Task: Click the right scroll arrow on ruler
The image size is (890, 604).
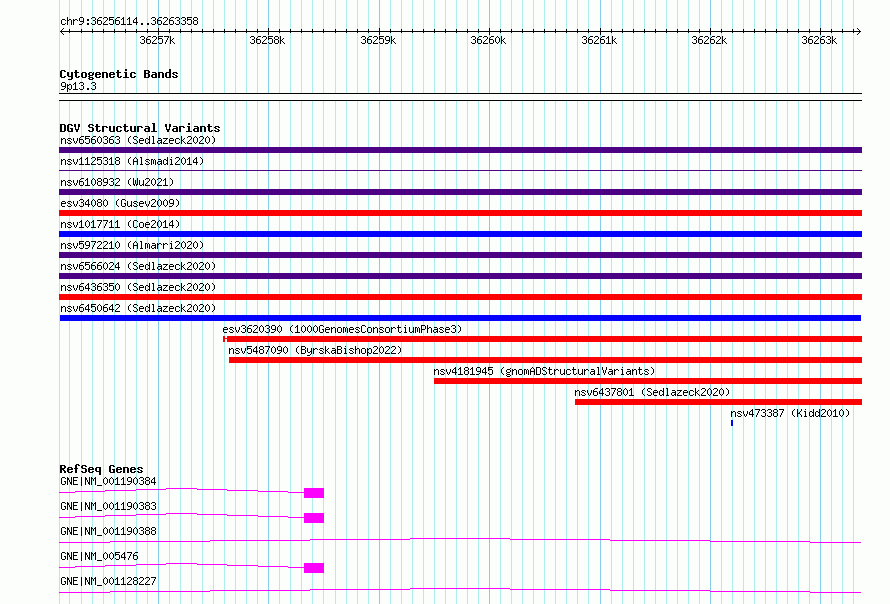Action: click(858, 31)
